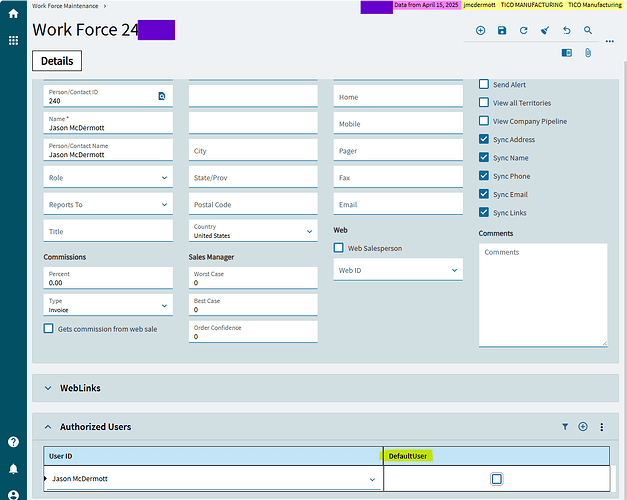The image size is (627, 500).
Task: Open User ID dropdown for Jason McDermott
Action: [x=372, y=479]
